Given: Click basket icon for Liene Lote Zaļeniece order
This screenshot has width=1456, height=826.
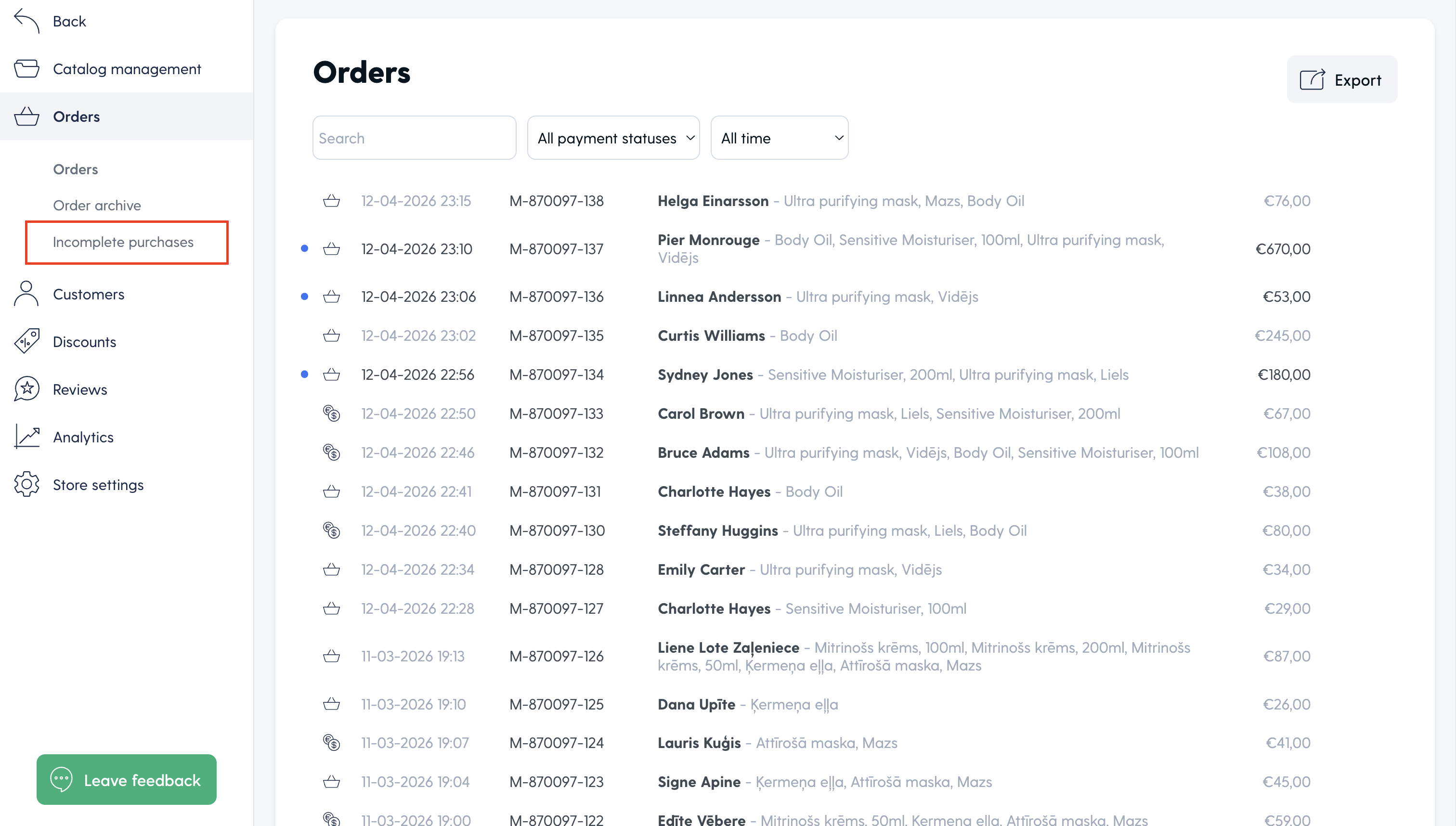Looking at the screenshot, I should [331, 656].
